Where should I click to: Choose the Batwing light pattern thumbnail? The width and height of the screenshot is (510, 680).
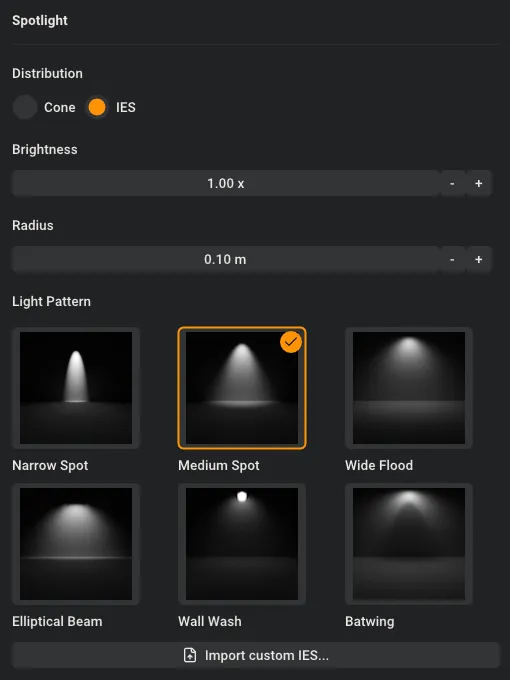(x=409, y=544)
